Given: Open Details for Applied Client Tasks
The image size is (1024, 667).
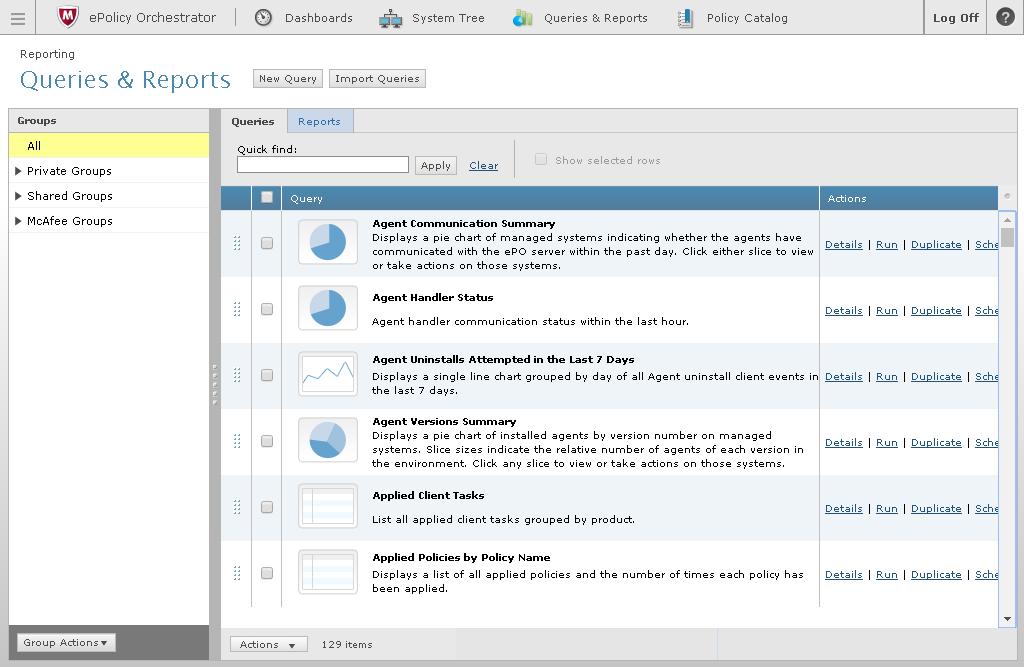Looking at the screenshot, I should (x=844, y=508).
